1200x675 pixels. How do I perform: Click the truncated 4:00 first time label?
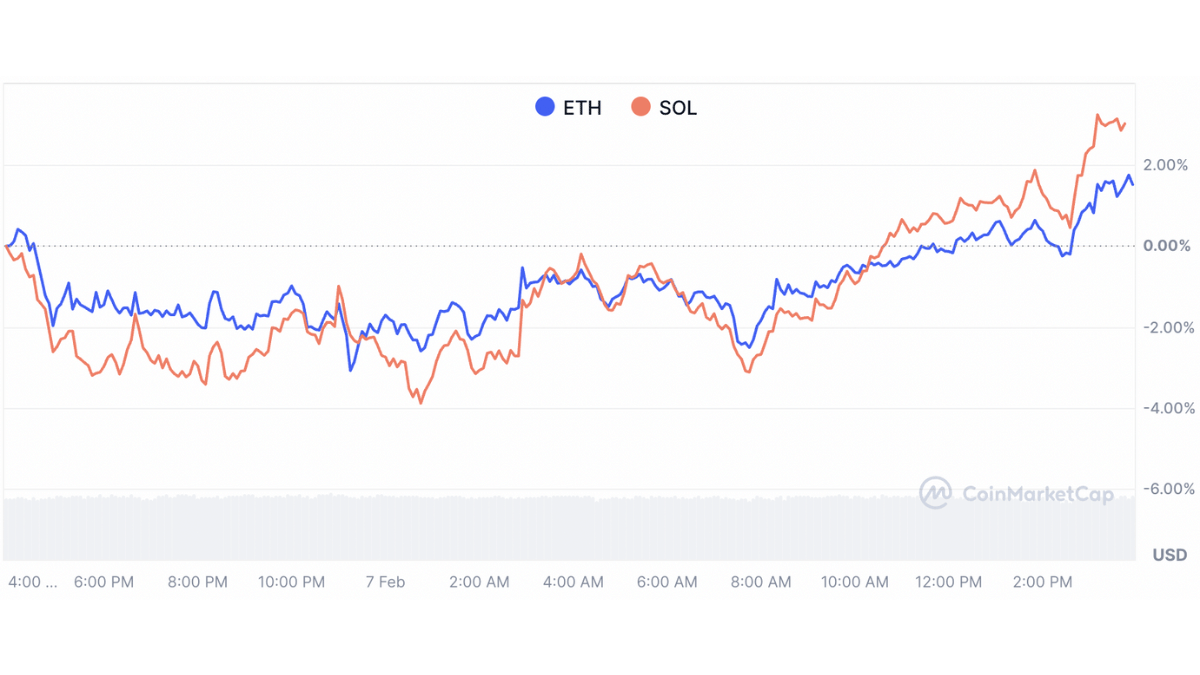(x=32, y=583)
